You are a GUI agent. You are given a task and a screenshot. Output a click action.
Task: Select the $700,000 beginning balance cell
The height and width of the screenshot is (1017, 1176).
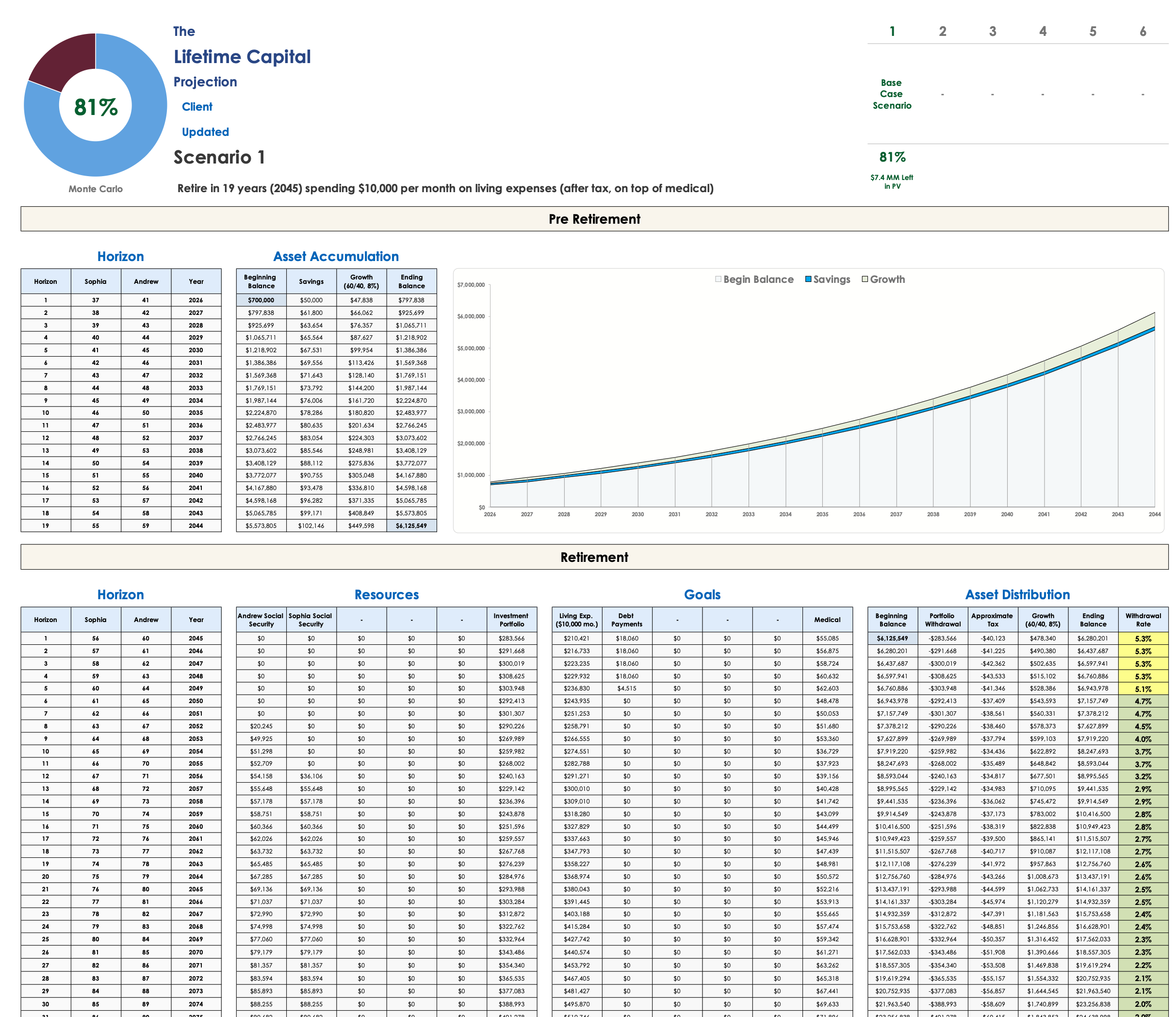[x=261, y=300]
